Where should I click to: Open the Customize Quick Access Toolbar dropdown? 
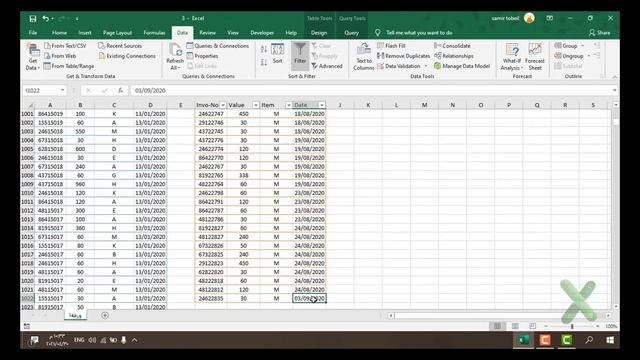77,18
